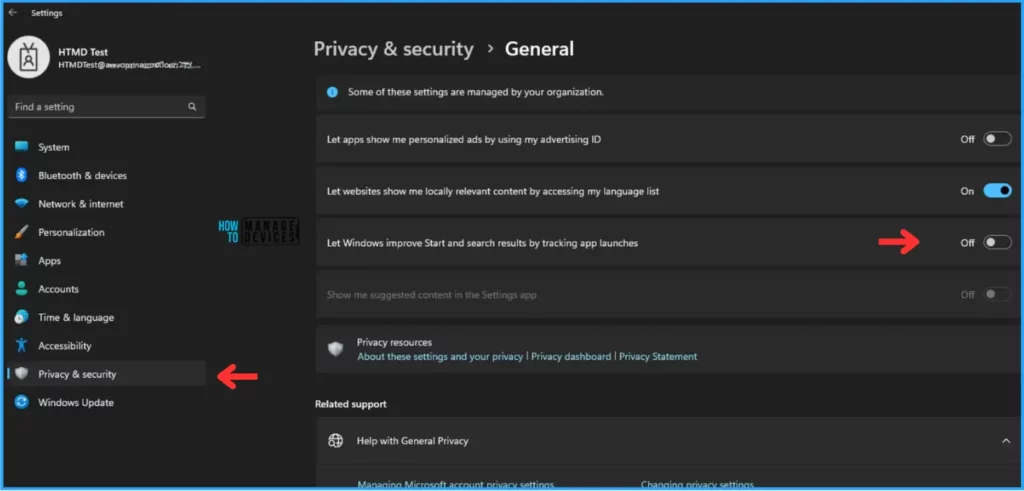Collapse the Help with General Privacy section

tap(1006, 441)
